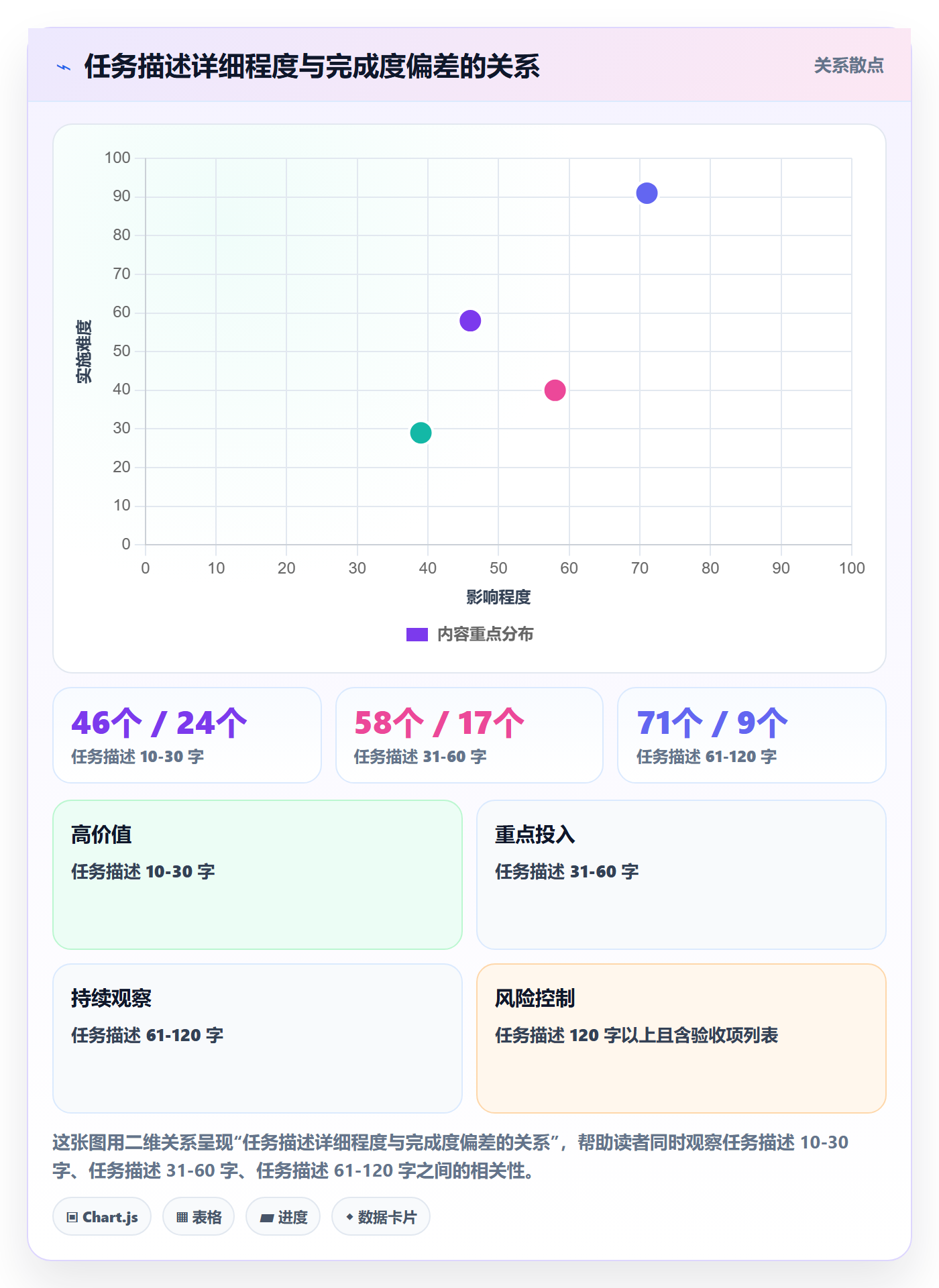Click the 数据卡片 tag chip
Image resolution: width=939 pixels, height=1288 pixels.
[x=381, y=1217]
